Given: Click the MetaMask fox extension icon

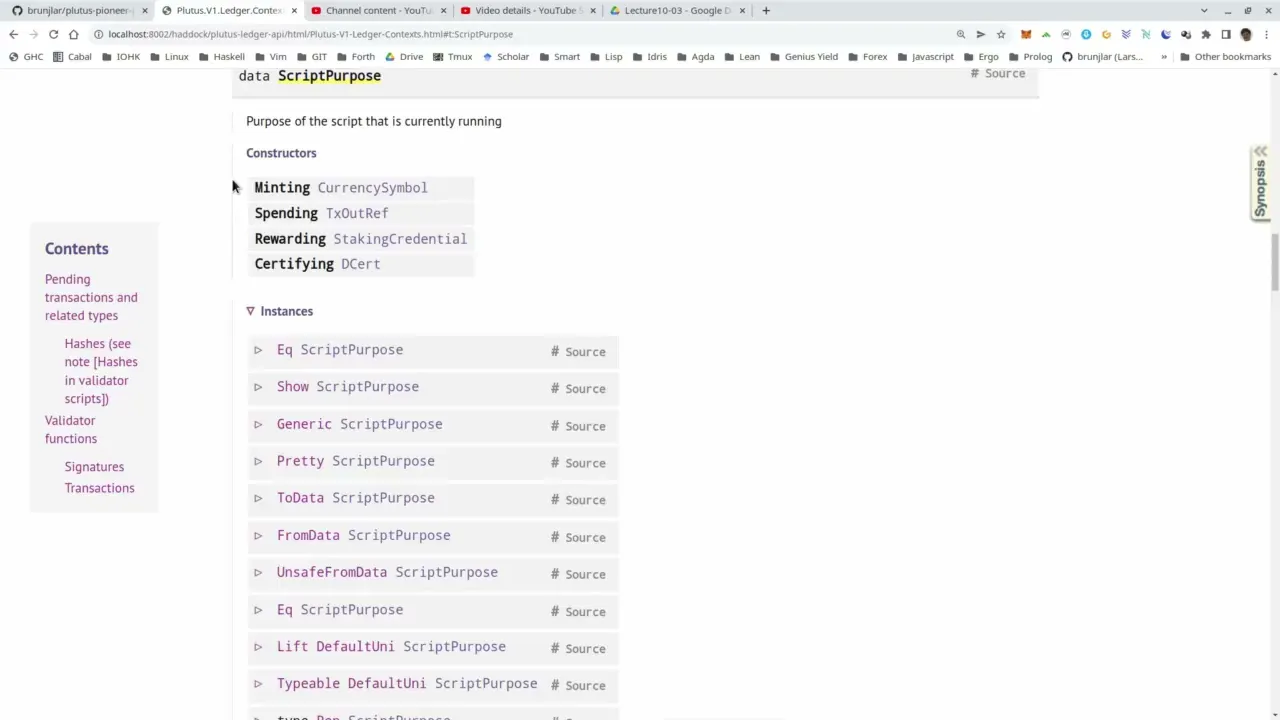Looking at the screenshot, I should [1025, 34].
